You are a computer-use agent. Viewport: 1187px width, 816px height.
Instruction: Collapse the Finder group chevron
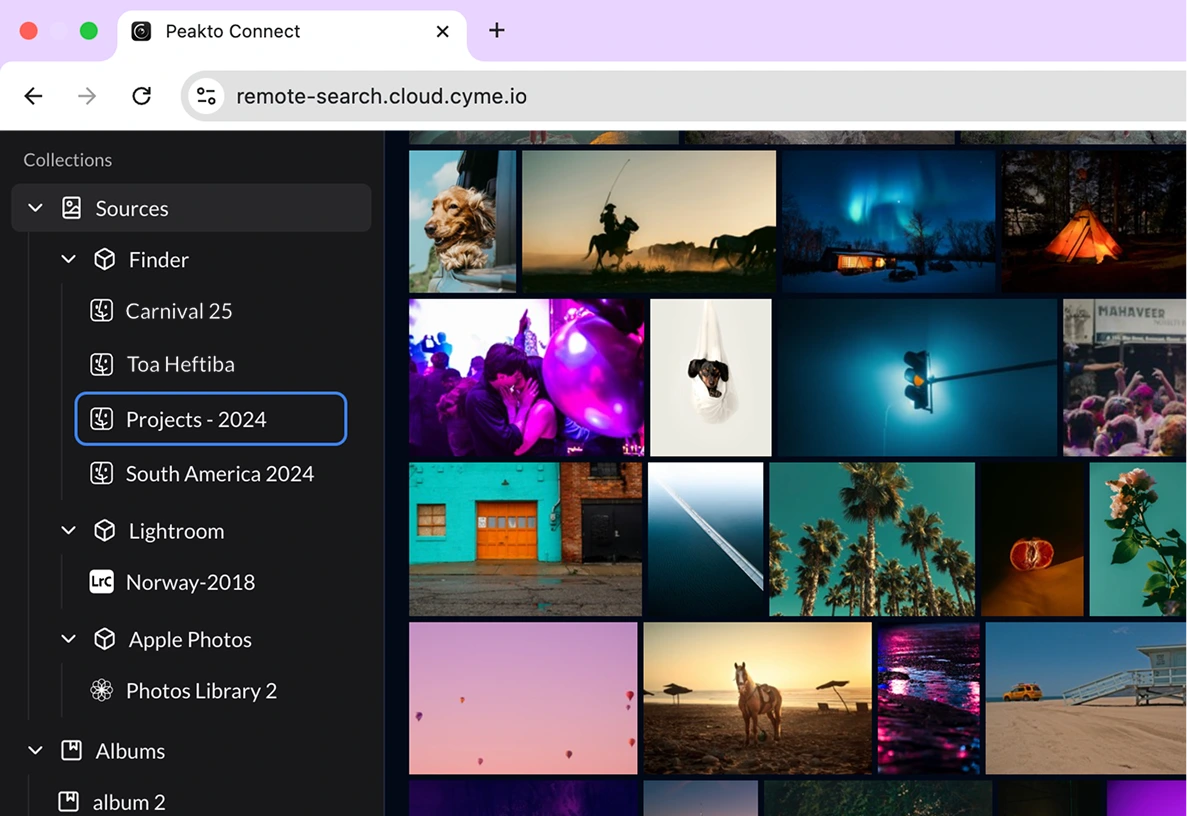(x=68, y=260)
